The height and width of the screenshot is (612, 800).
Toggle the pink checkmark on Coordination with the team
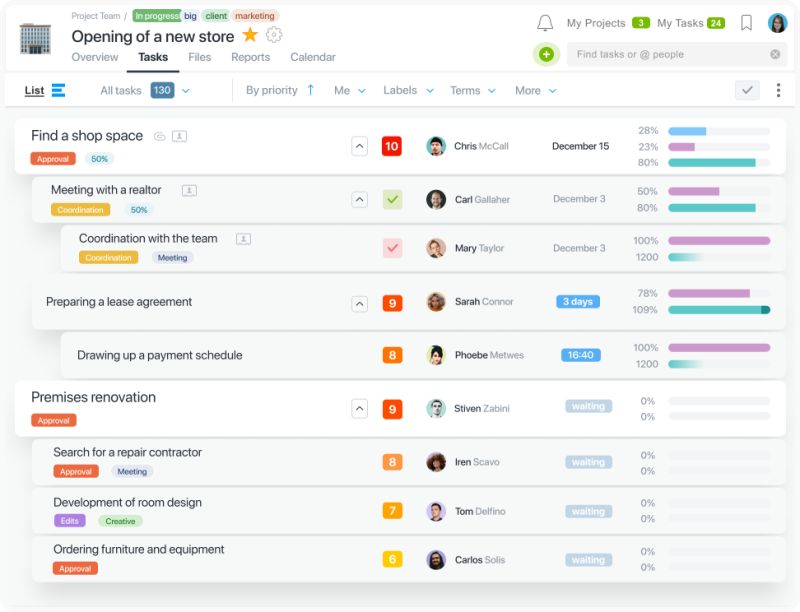coord(392,247)
